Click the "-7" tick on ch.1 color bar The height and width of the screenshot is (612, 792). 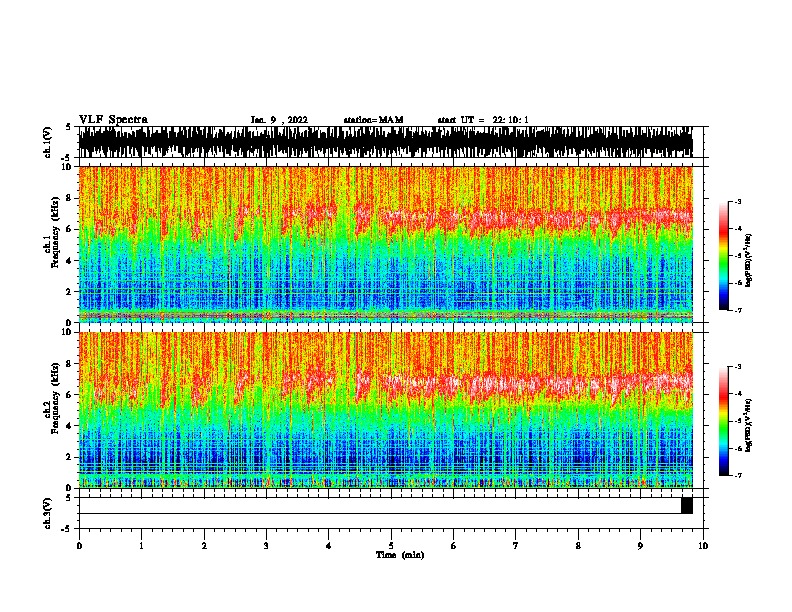click(x=738, y=310)
